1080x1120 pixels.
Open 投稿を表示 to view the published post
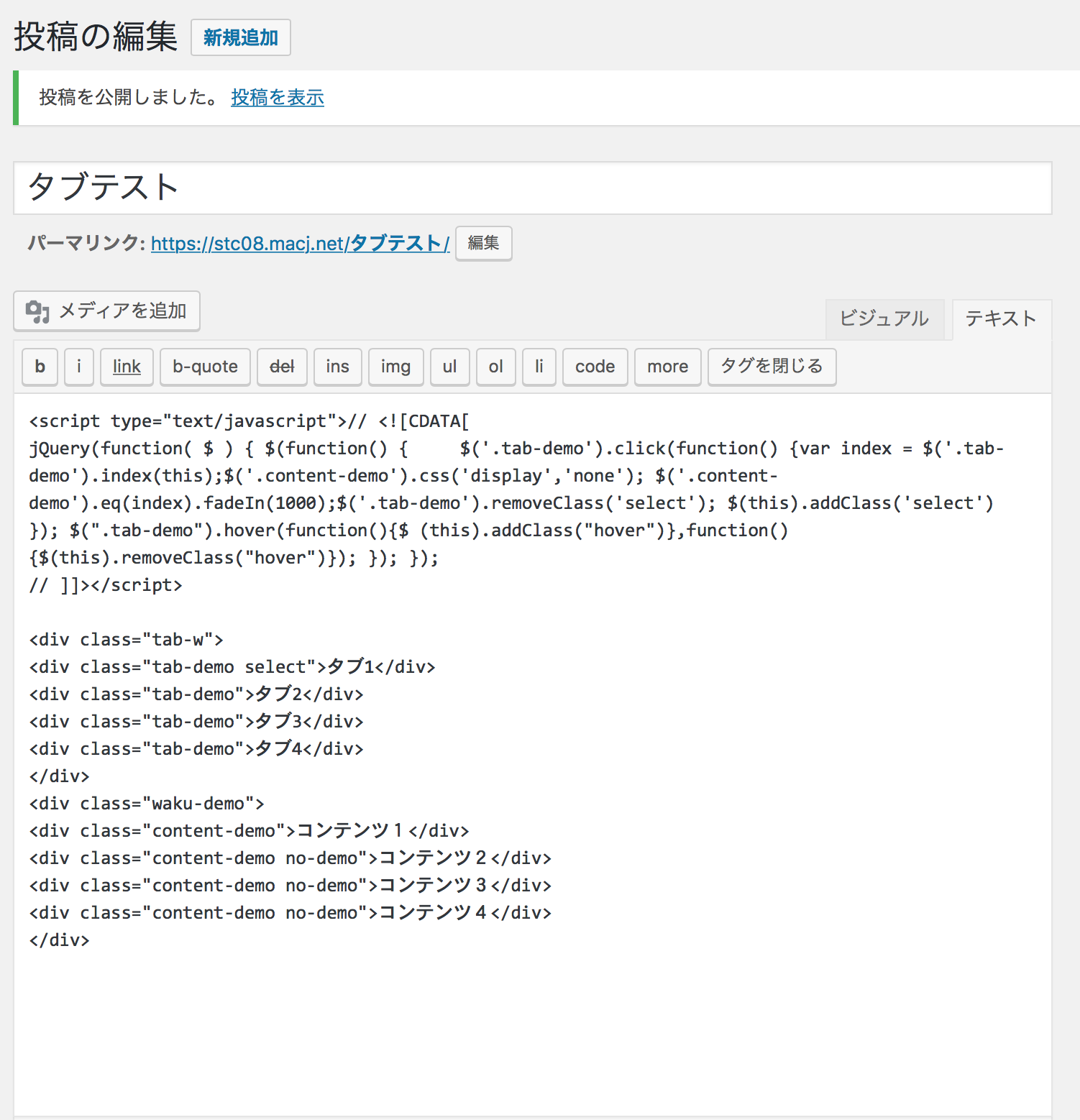[278, 98]
